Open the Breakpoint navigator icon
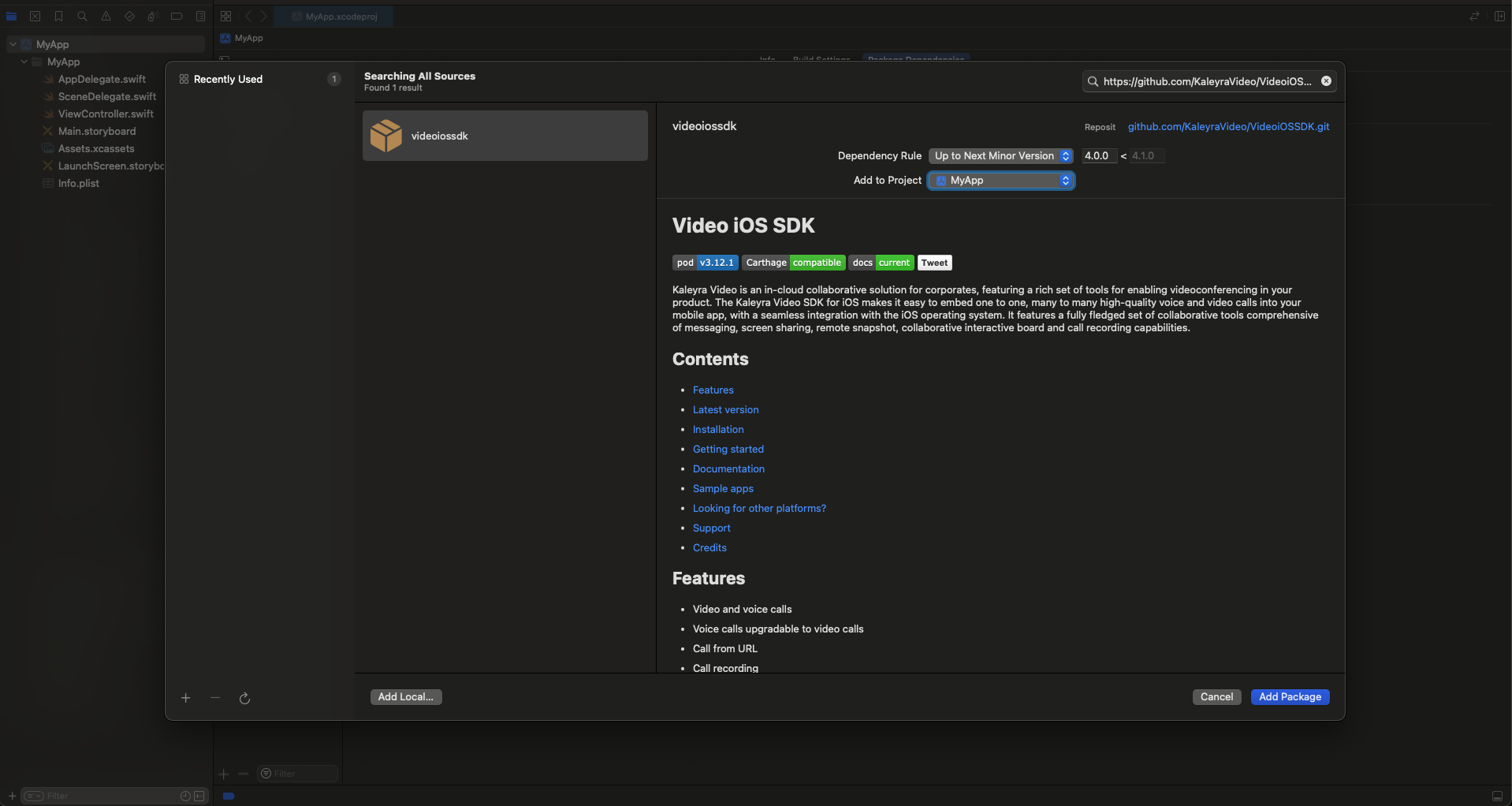This screenshot has height=806, width=1512. coord(177,16)
